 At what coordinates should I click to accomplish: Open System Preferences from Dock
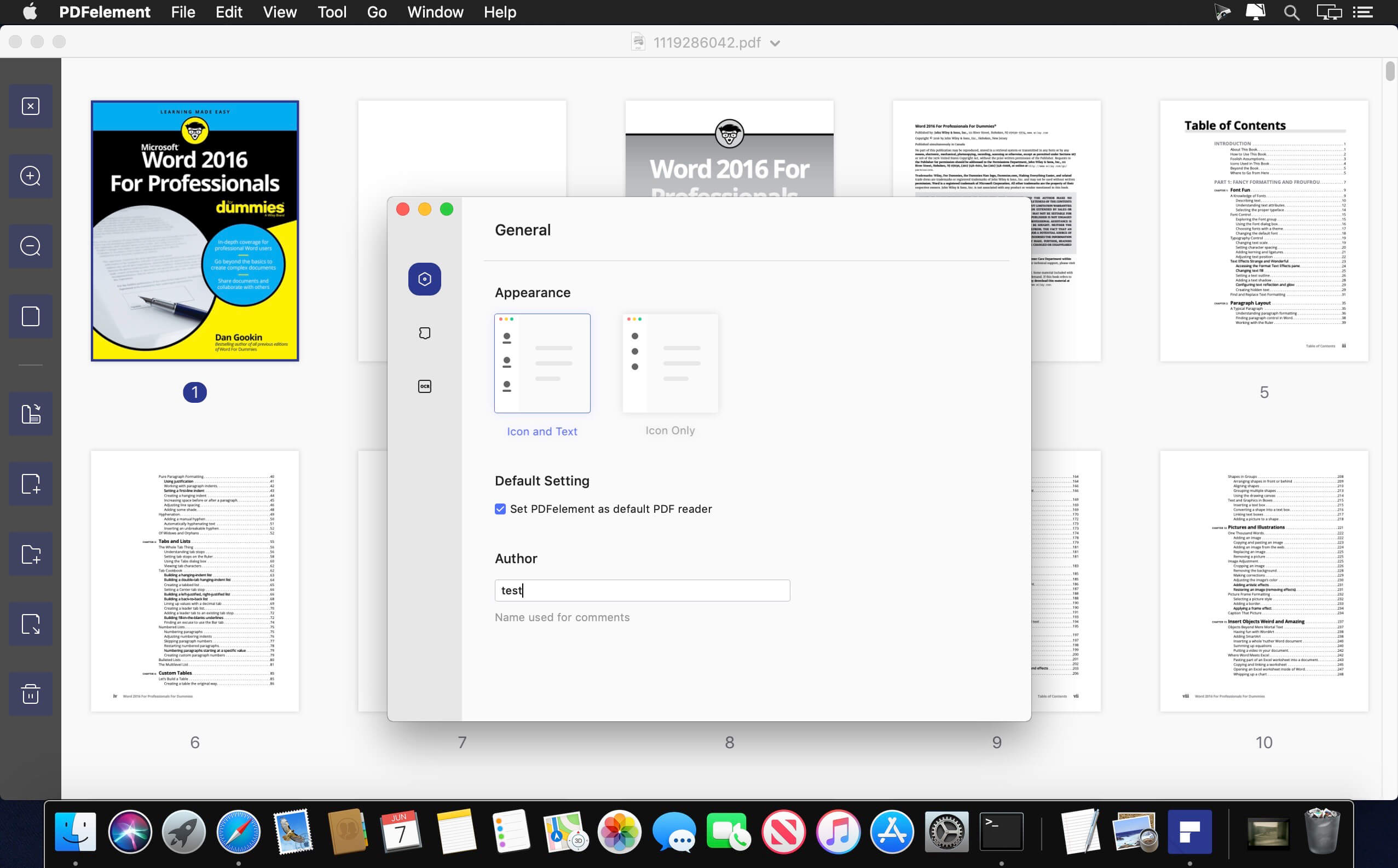pyautogui.click(x=945, y=832)
